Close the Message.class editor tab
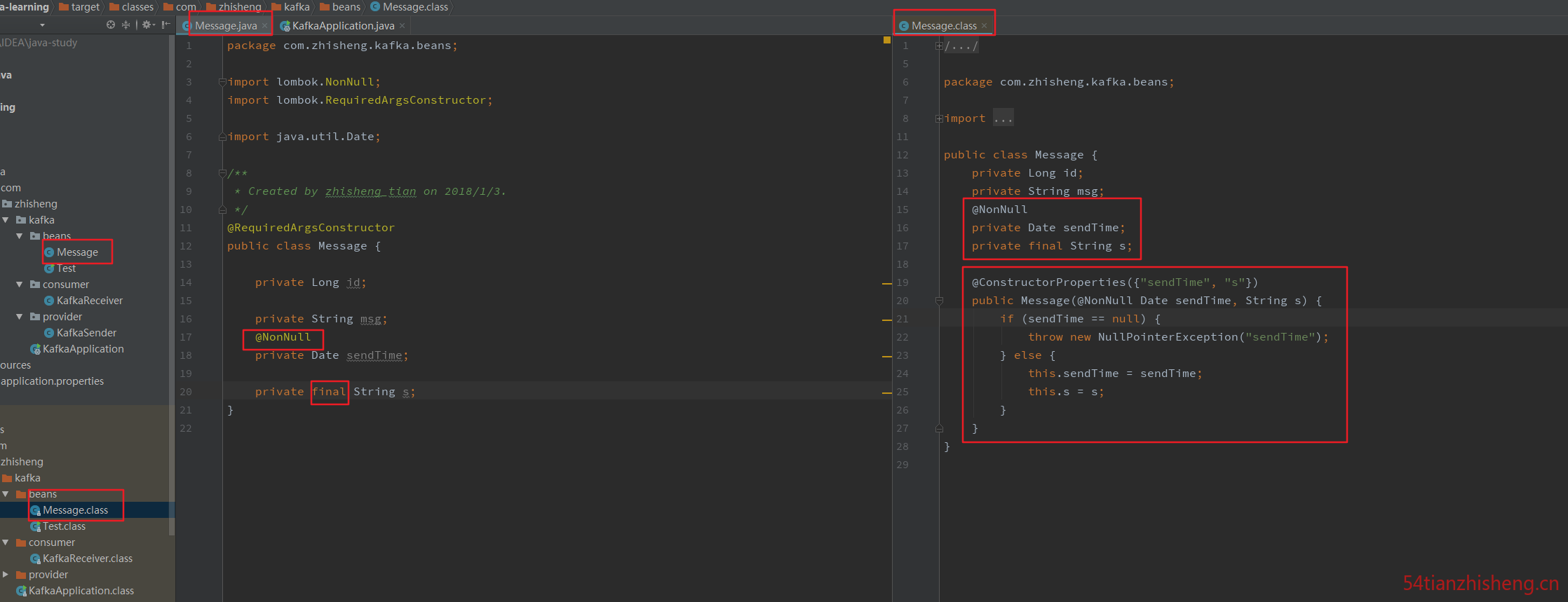 tap(985, 26)
